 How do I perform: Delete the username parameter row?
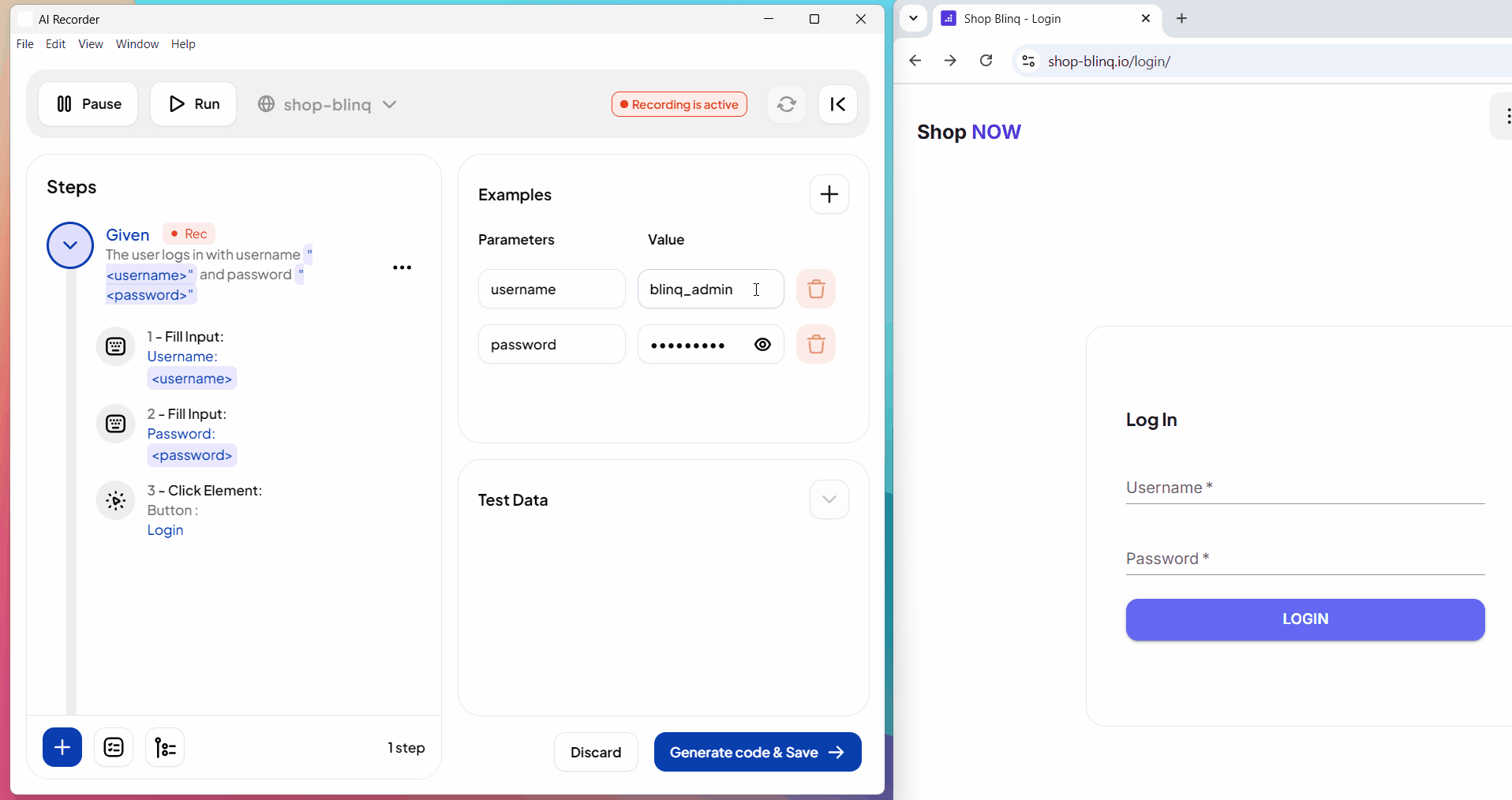point(815,290)
